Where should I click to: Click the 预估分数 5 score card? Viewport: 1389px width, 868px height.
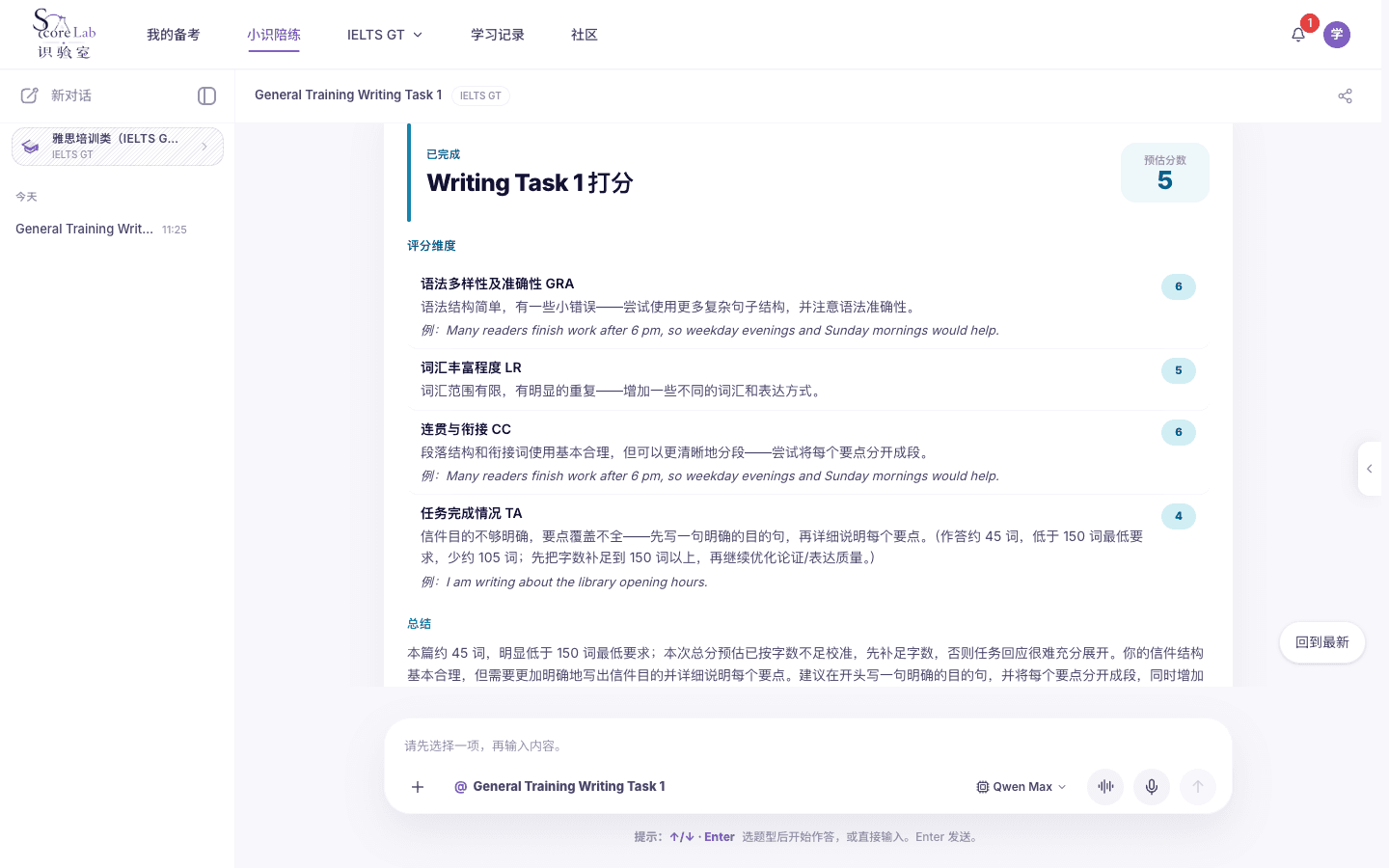[x=1165, y=173]
